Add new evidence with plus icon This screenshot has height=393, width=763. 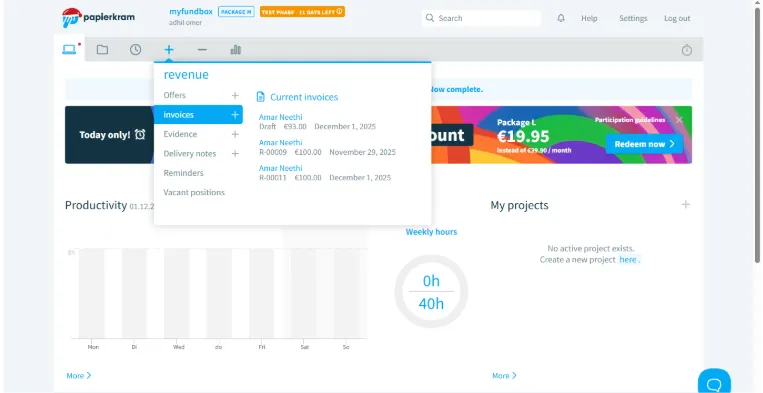(x=235, y=134)
